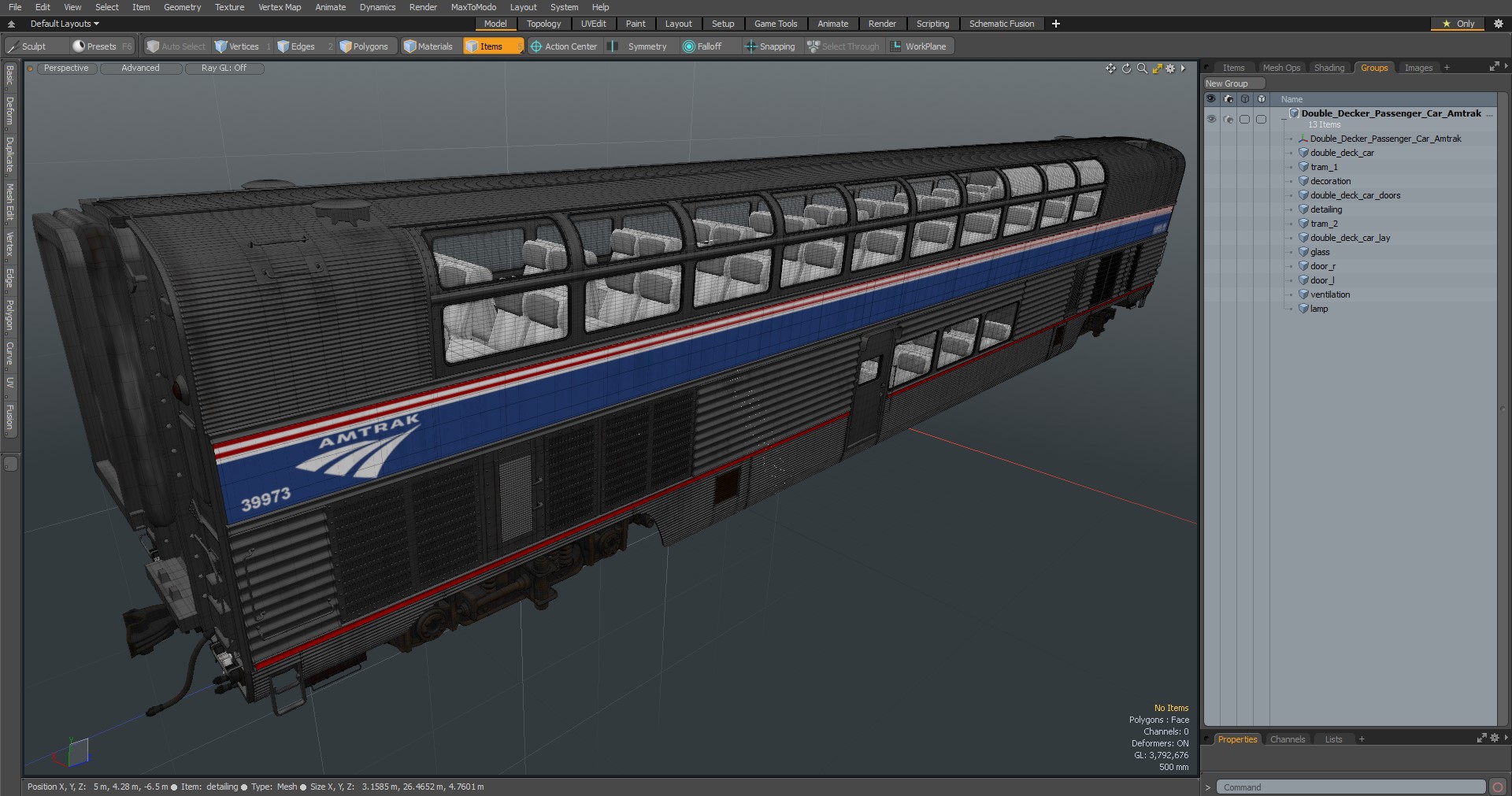
Task: Open the Vertex Map menu
Action: point(280,7)
